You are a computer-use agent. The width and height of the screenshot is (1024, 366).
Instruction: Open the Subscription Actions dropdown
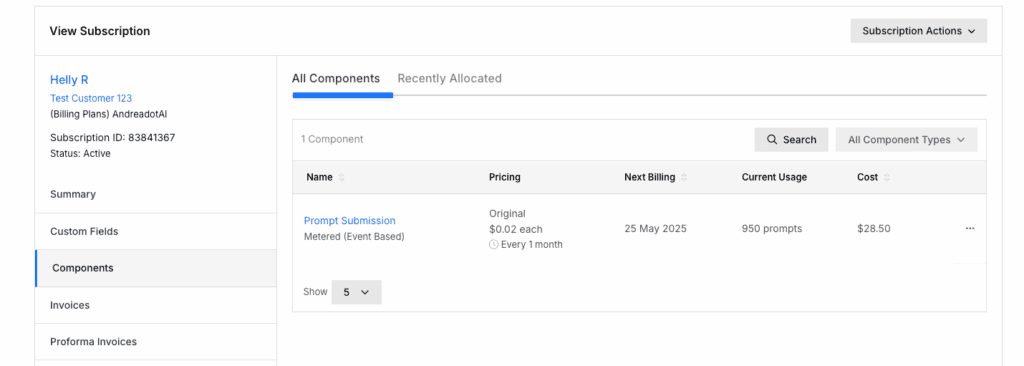point(918,31)
